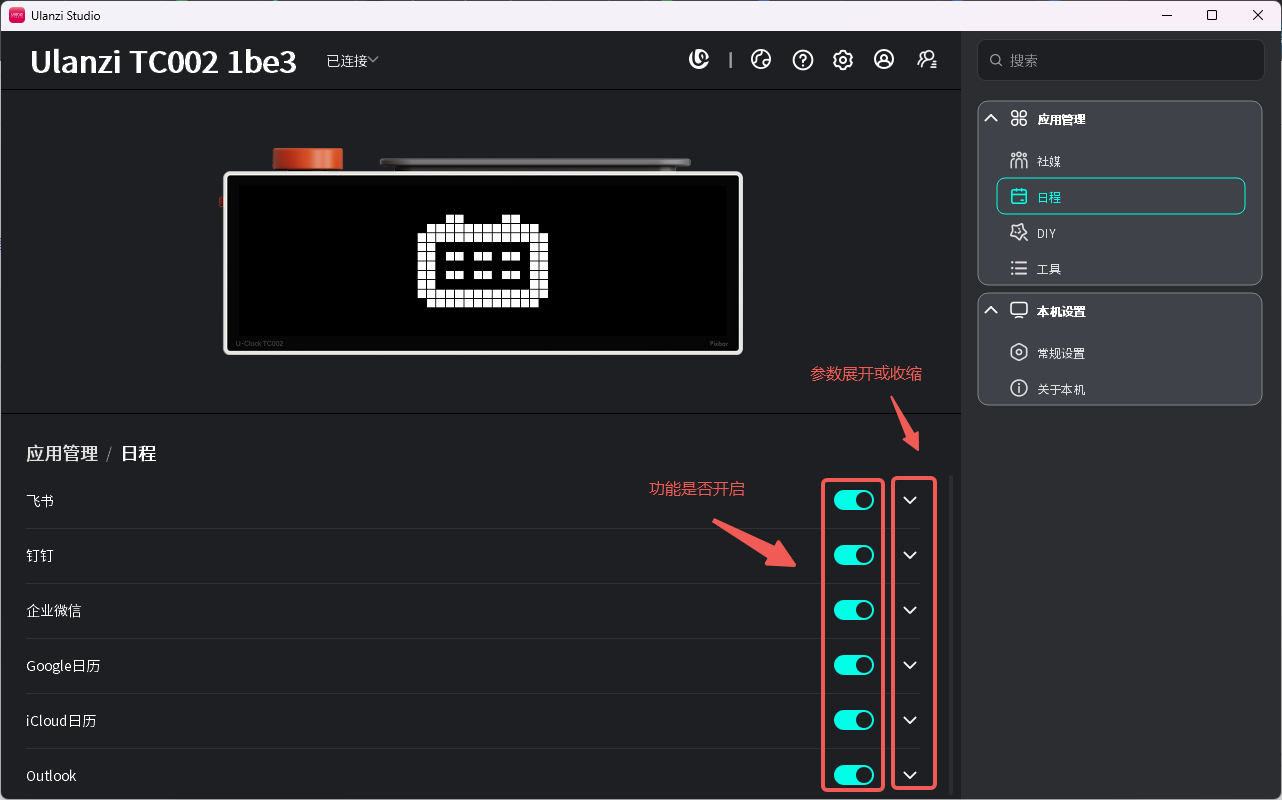Click the 日程 calendar icon in sidebar
The height and width of the screenshot is (800, 1282).
click(1019, 197)
